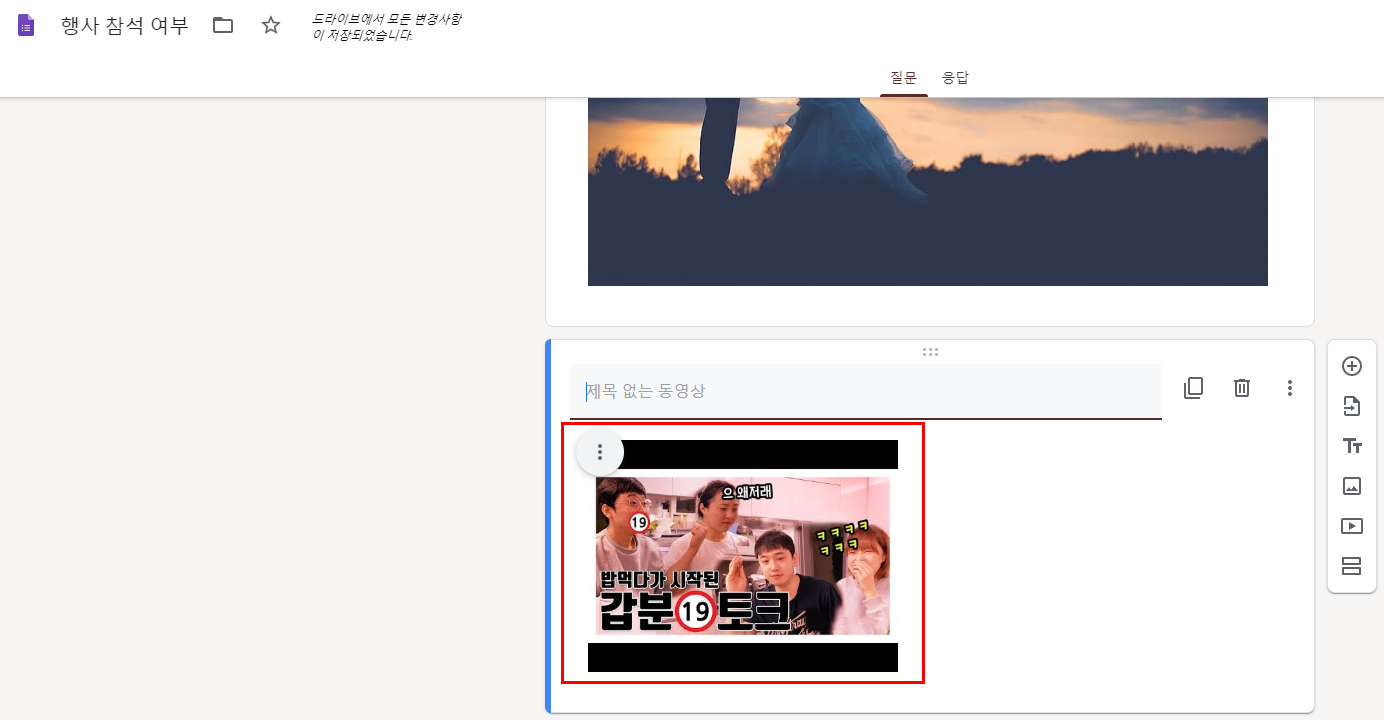
Task: Add question with the plus circle icon
Action: [1352, 366]
